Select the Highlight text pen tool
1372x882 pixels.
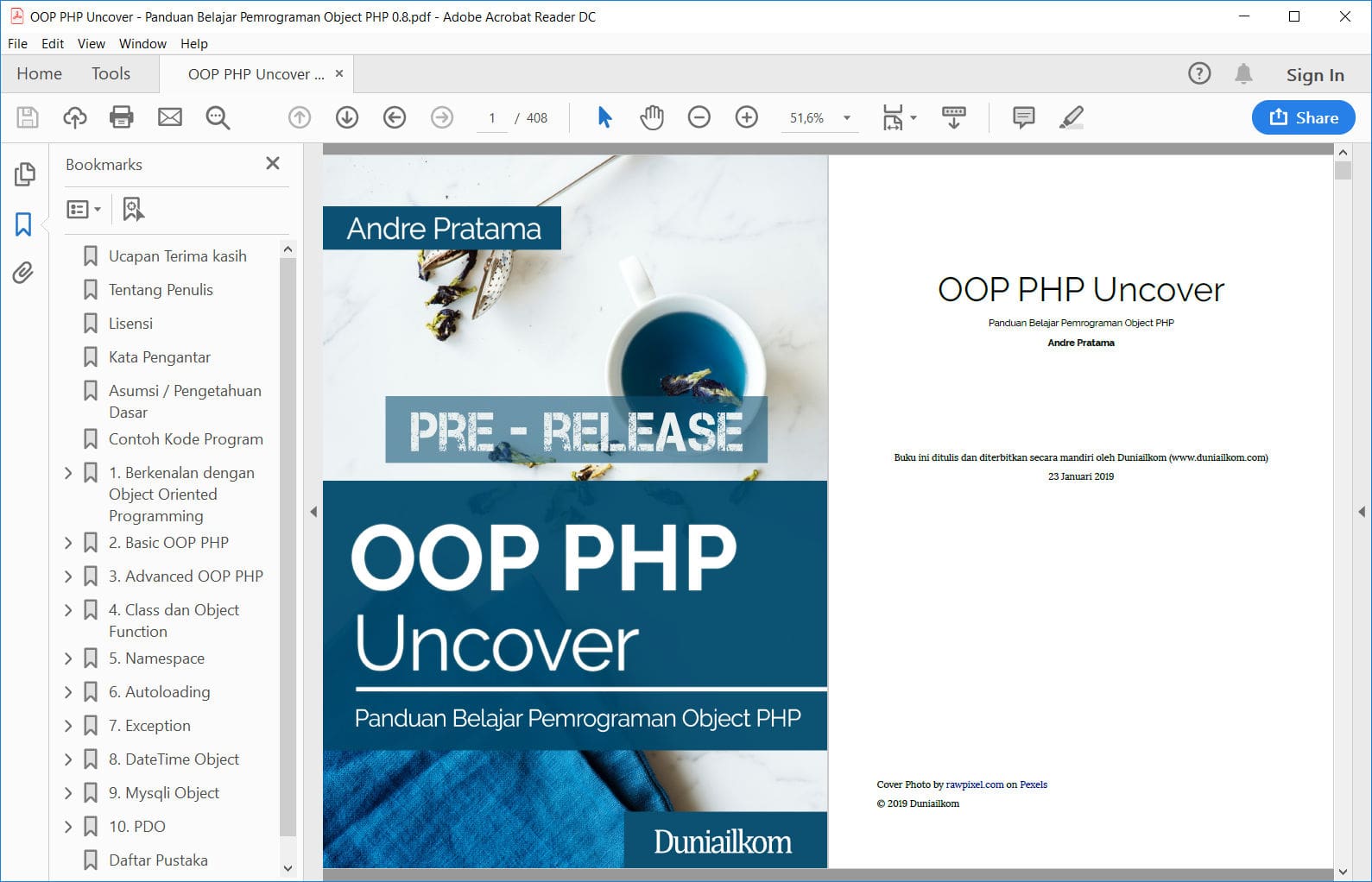(x=1072, y=117)
